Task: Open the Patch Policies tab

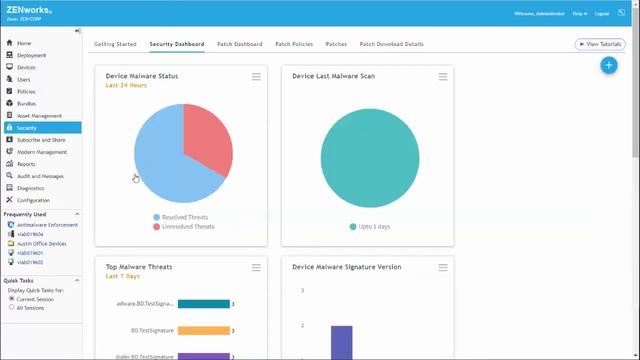Action: point(294,44)
